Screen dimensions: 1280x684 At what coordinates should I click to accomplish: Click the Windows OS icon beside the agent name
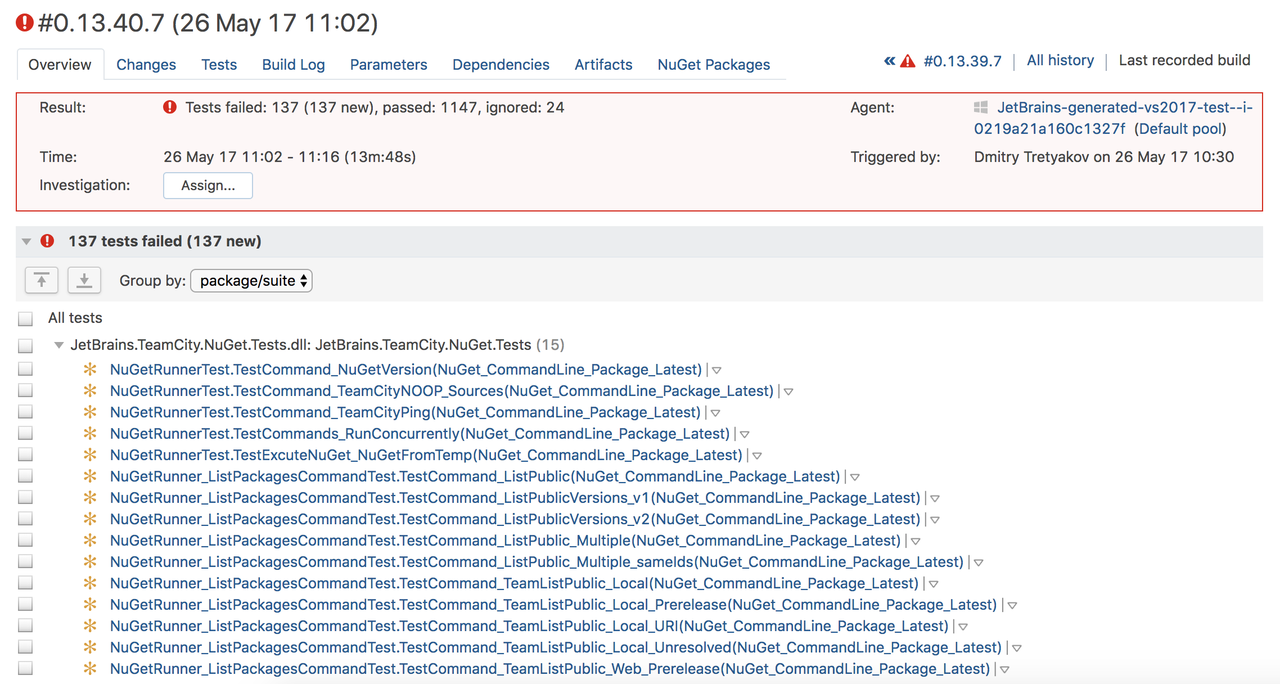click(x=981, y=107)
